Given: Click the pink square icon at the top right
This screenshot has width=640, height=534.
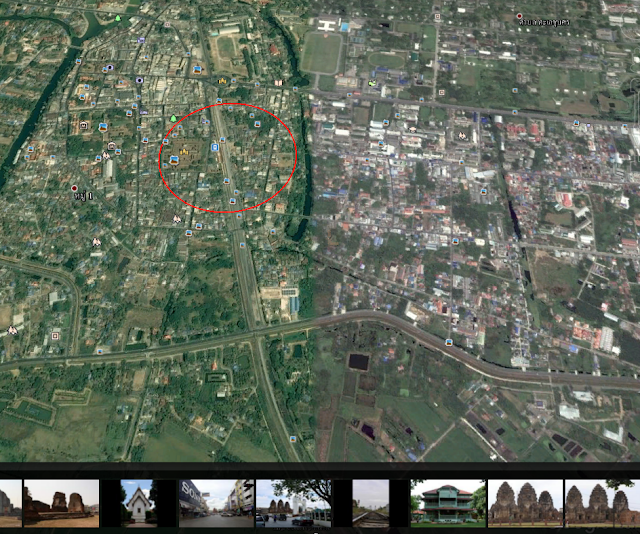Looking at the screenshot, I should point(438,17).
